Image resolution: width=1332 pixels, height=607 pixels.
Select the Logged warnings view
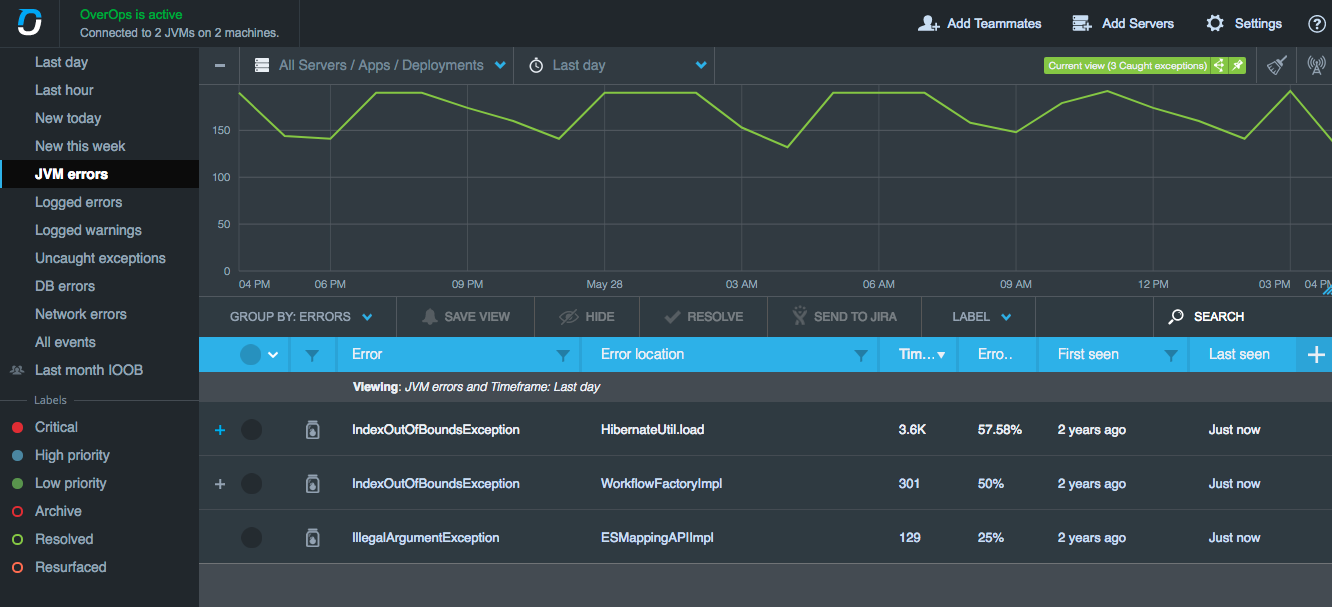point(88,230)
